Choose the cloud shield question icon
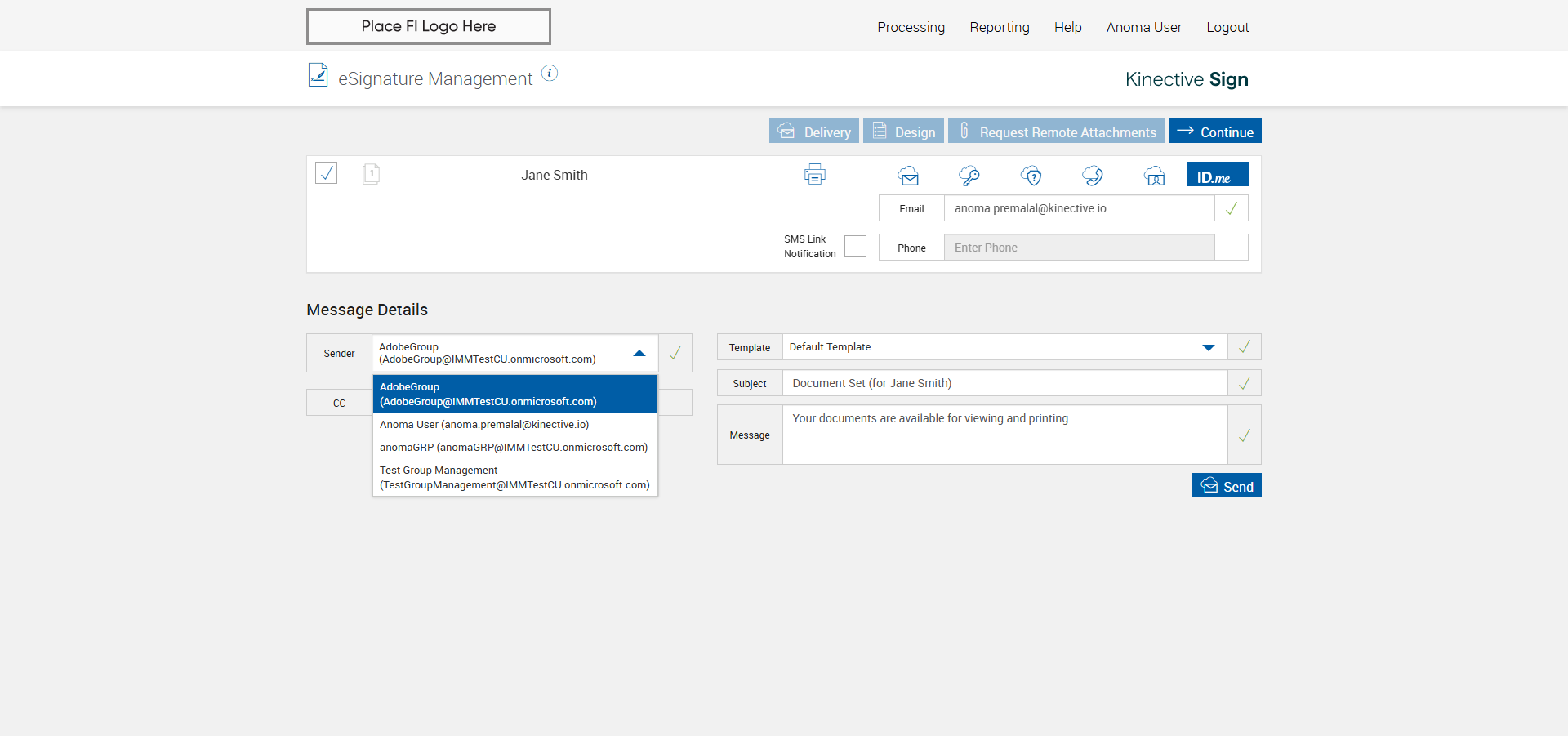Image resolution: width=1568 pixels, height=736 pixels. (x=1031, y=175)
